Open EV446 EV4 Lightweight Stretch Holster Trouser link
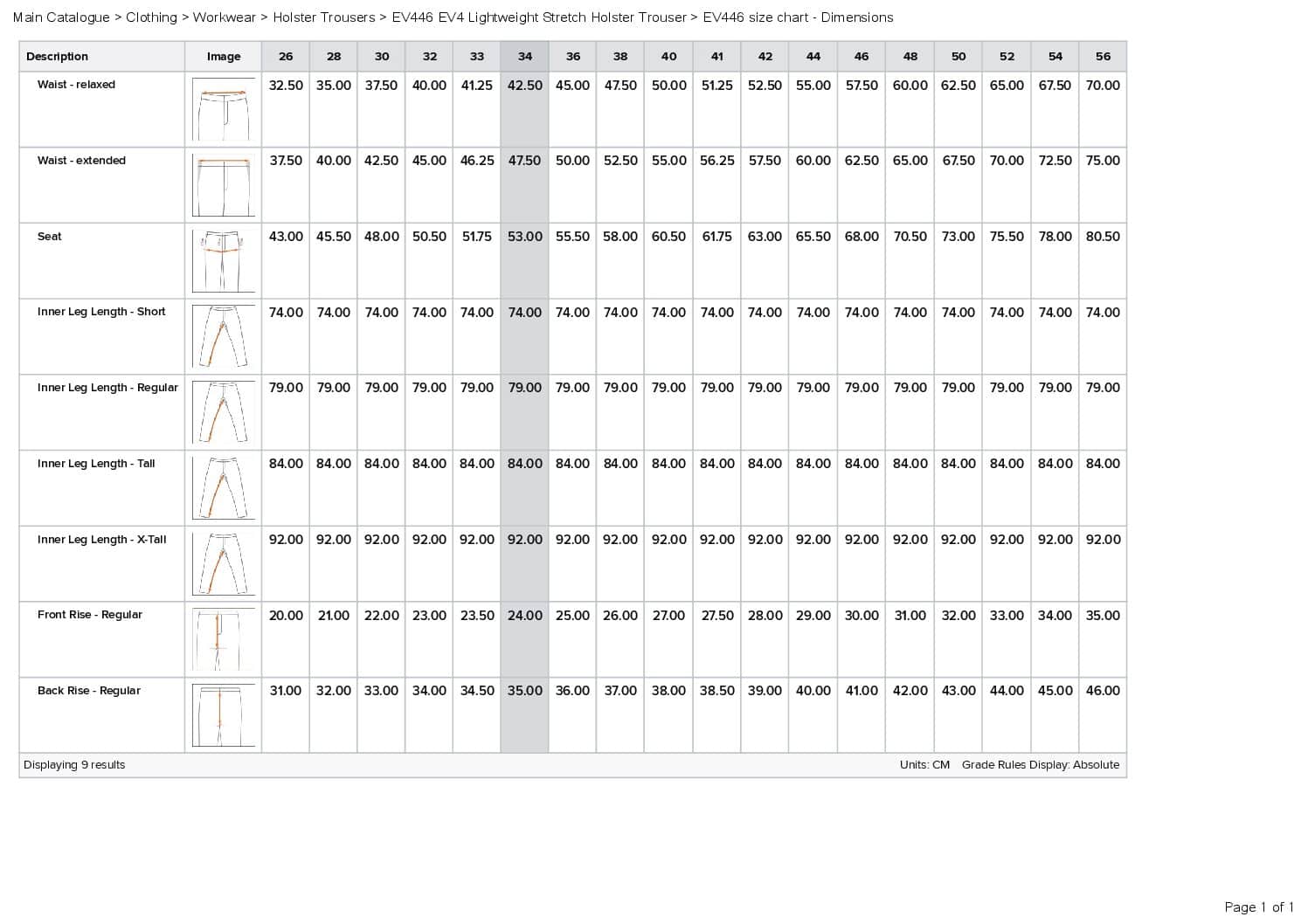The image size is (1308, 924). [539, 17]
